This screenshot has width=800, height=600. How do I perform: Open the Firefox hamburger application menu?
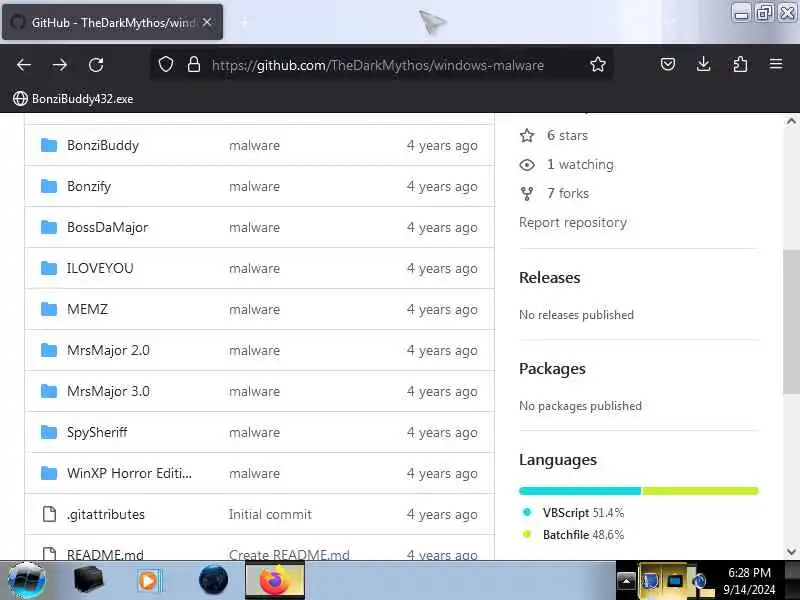click(x=776, y=64)
